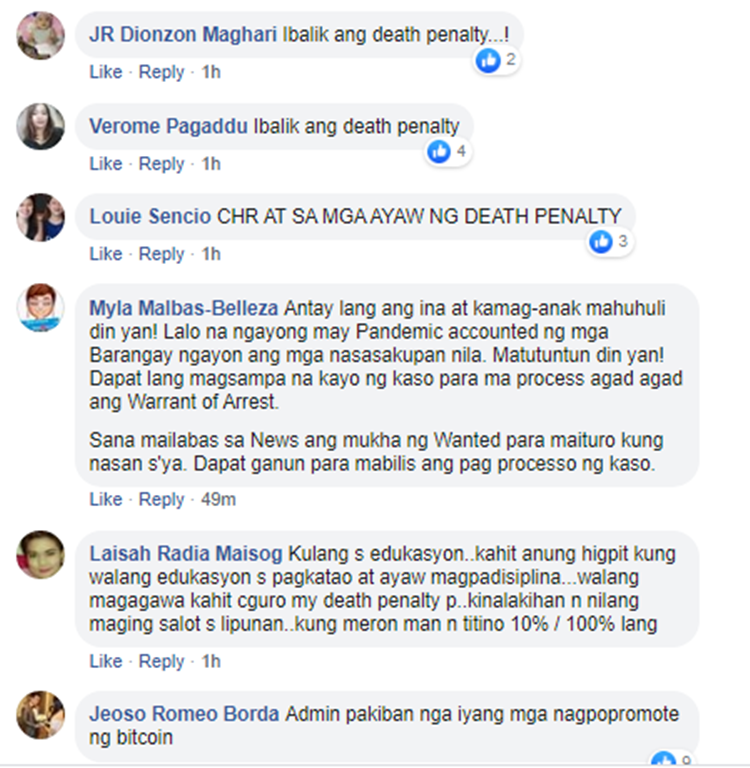Screen dimensions: 750x768
Task: Click the 49m timestamp on Myla's comment
Action: [x=218, y=499]
